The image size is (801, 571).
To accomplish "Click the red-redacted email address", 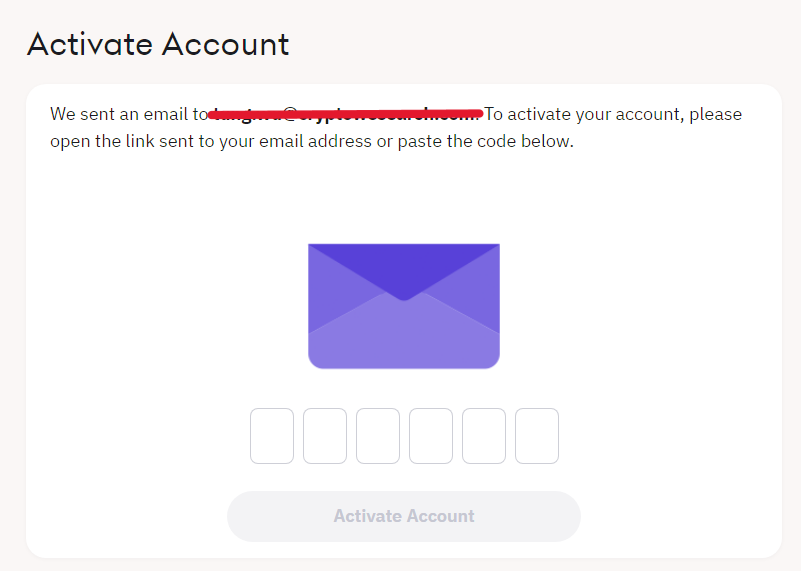I will (x=346, y=114).
